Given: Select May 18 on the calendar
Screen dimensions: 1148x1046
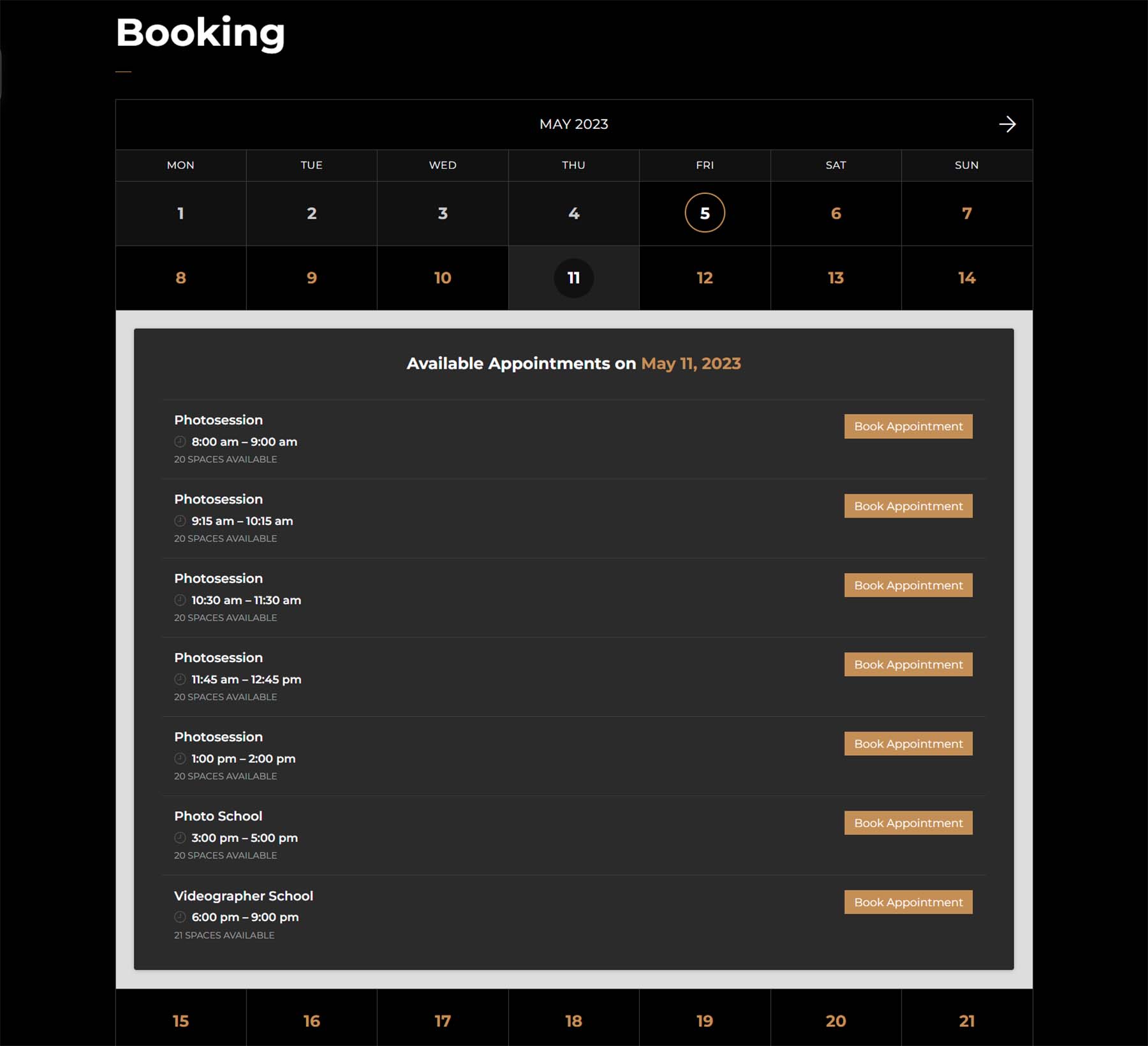Looking at the screenshot, I should (x=573, y=1020).
